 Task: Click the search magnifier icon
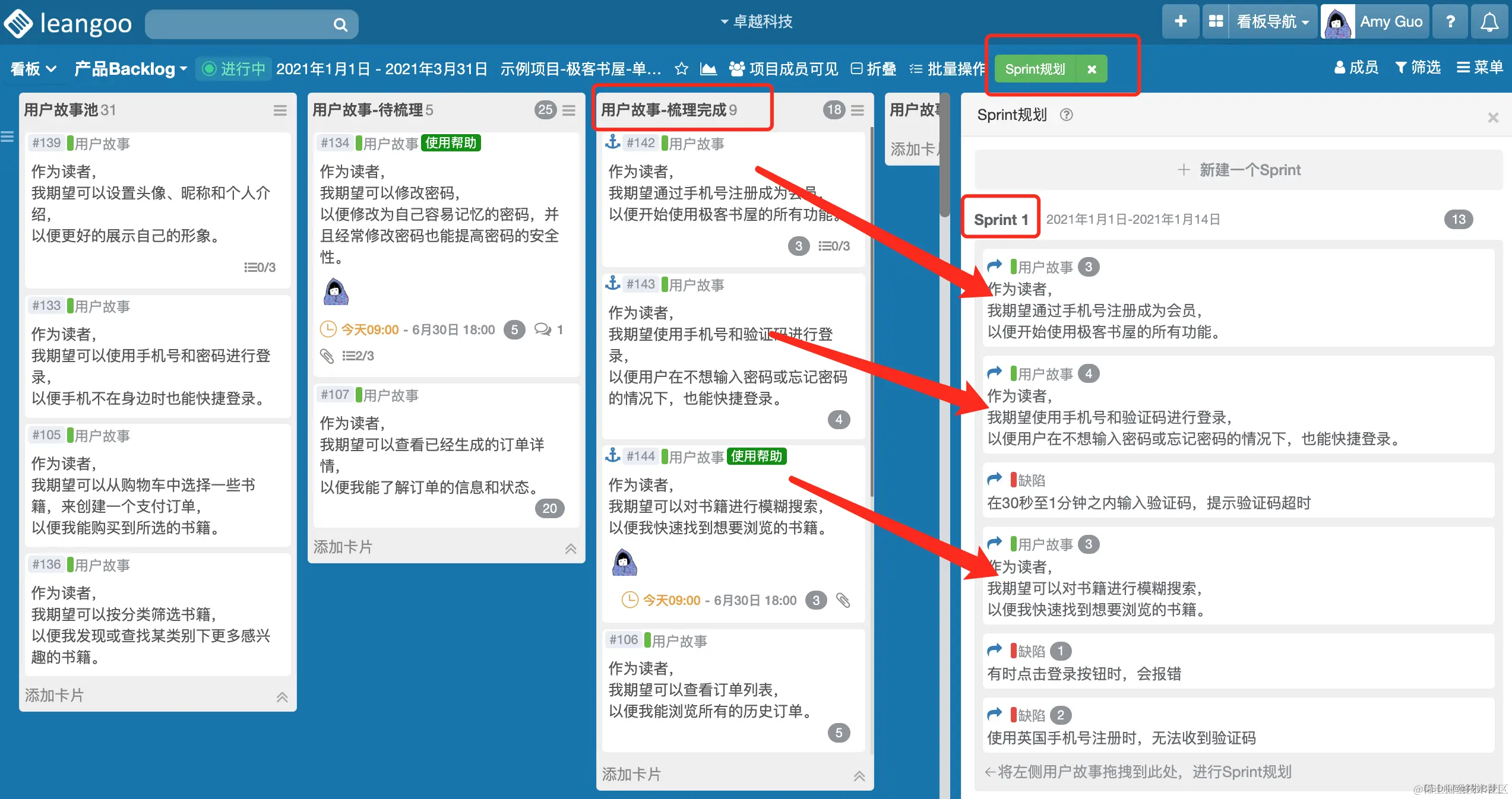point(340,24)
